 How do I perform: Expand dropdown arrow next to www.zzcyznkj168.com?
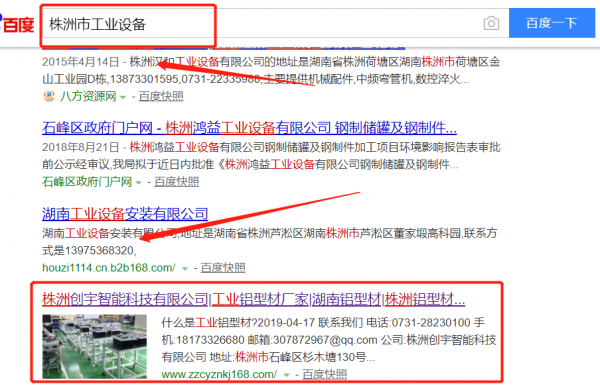[x=286, y=375]
